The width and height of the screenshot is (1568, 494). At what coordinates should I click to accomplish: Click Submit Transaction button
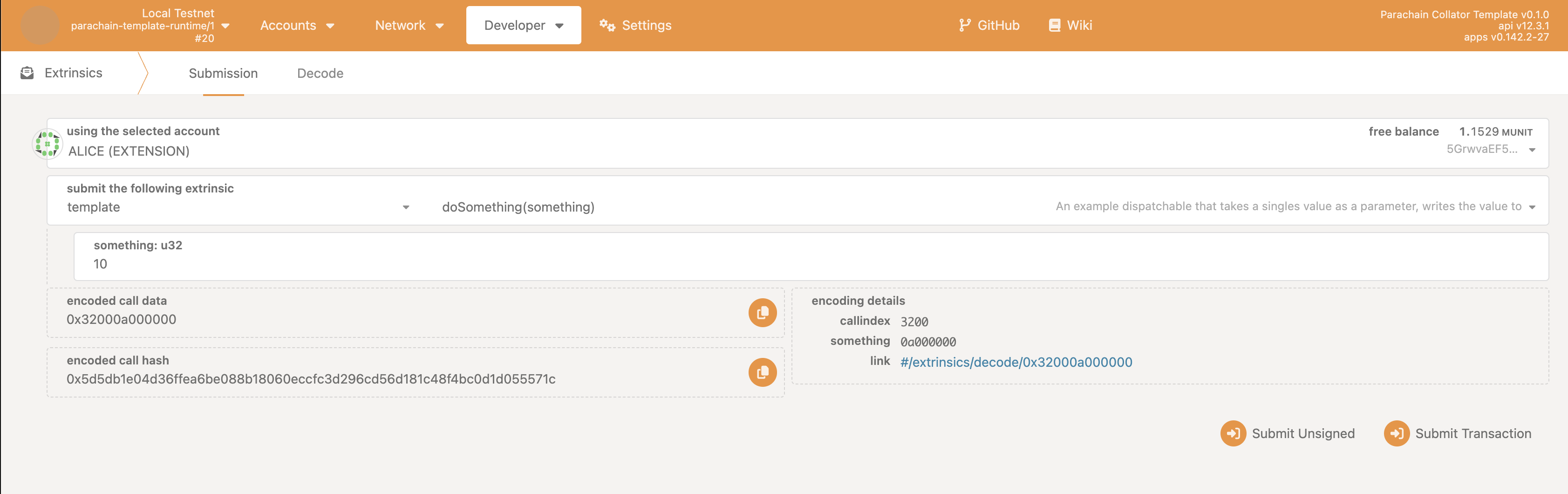pyautogui.click(x=1457, y=433)
